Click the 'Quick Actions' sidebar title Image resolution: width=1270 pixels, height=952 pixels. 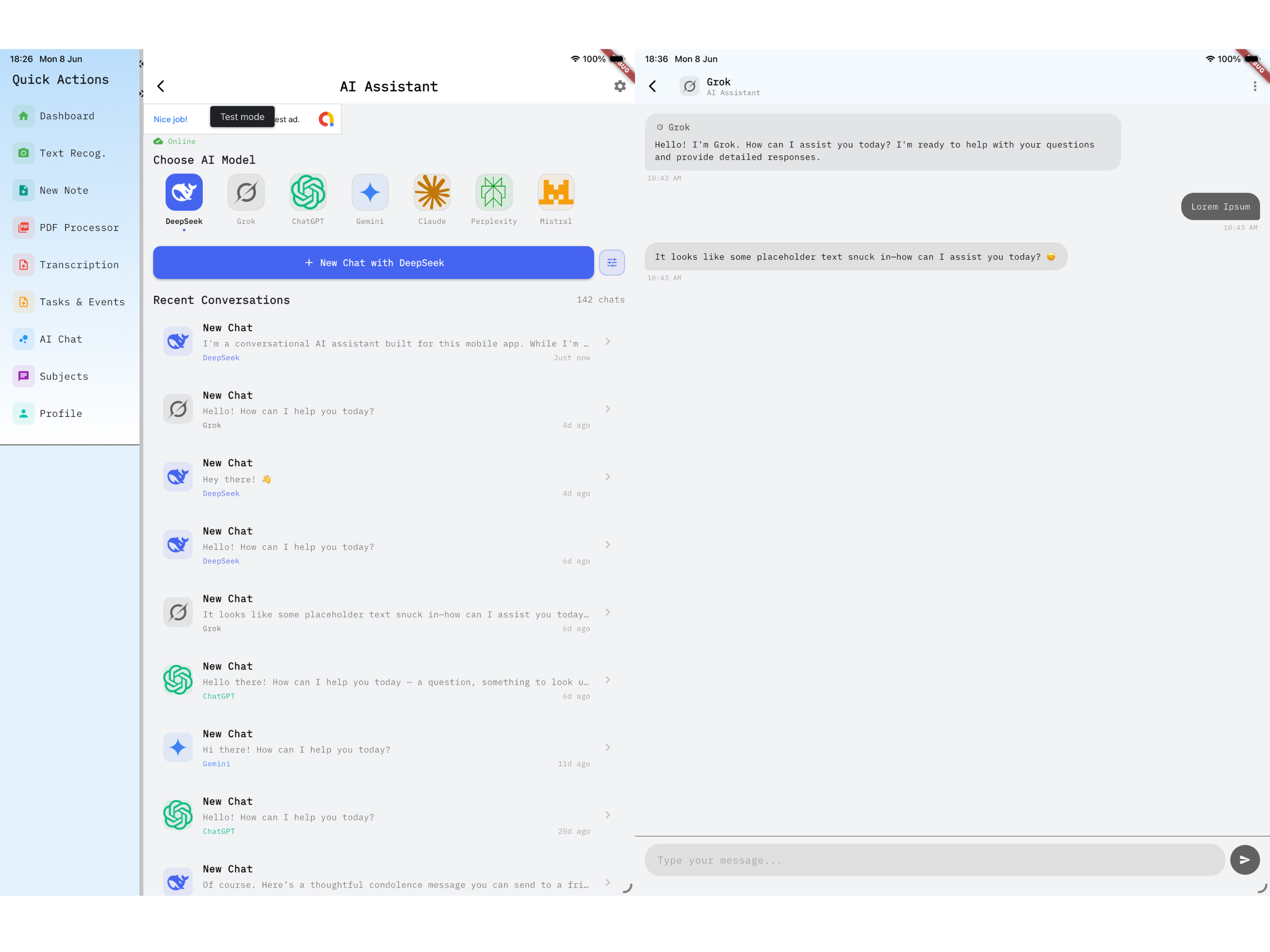[x=60, y=80]
